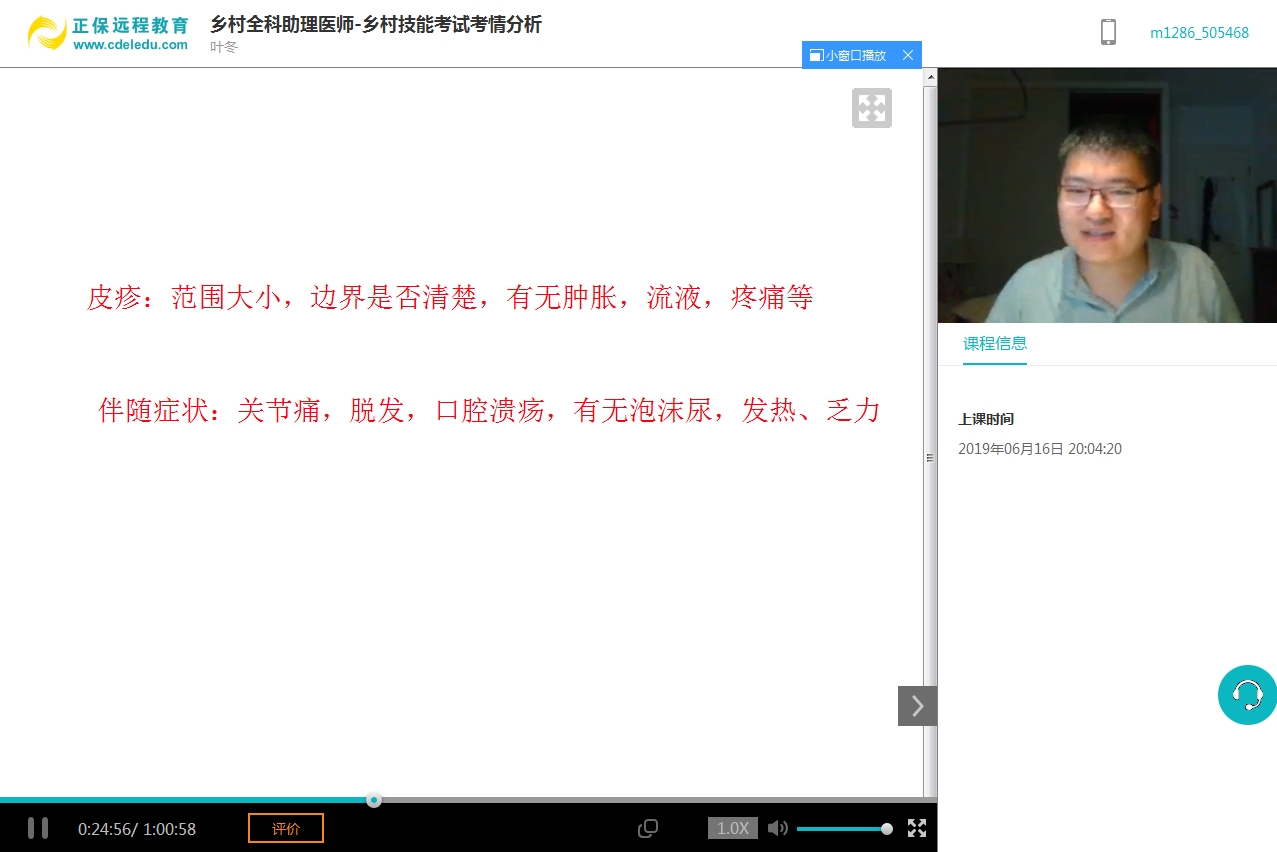Expand the slide with the gray fullscreen icon
This screenshot has height=852, width=1277.
pyautogui.click(x=871, y=108)
